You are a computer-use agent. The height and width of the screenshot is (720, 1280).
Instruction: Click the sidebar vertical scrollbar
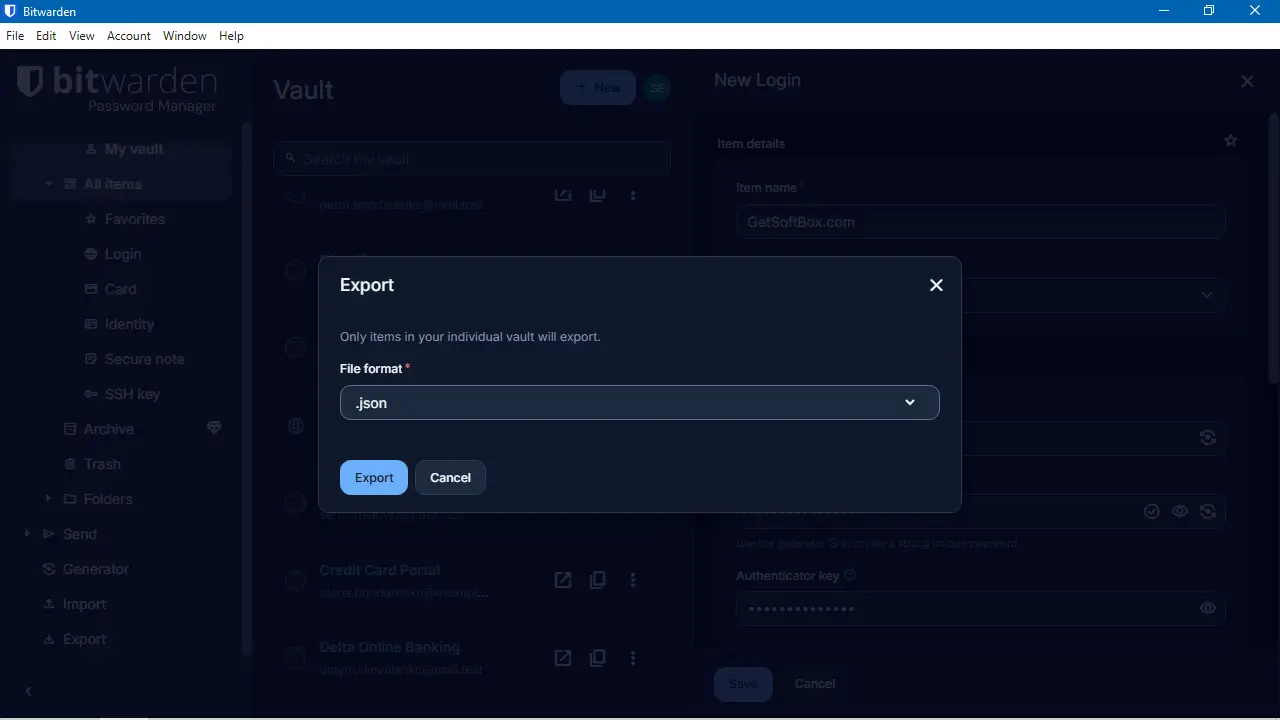247,389
